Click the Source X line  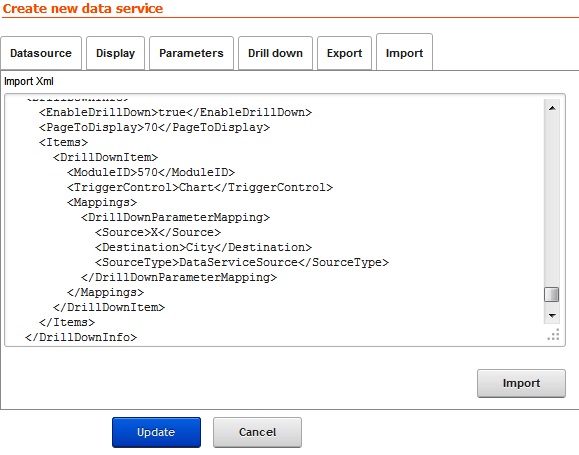click(158, 232)
